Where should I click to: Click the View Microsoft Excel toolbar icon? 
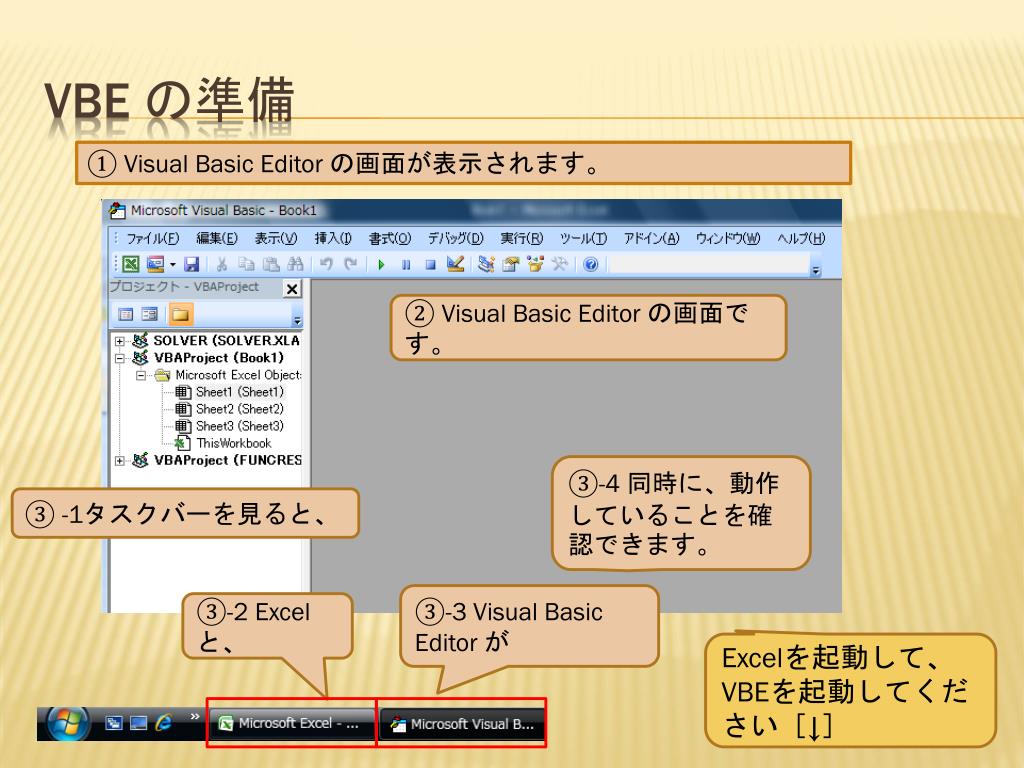tap(131, 264)
